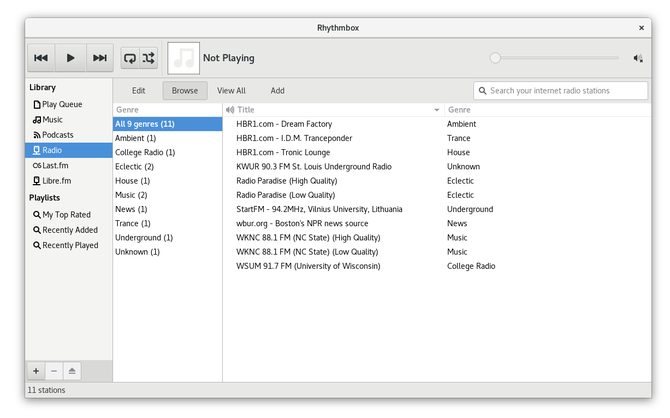Click the eject button in sidebar
Viewport: 670px width, 418px height.
72,371
